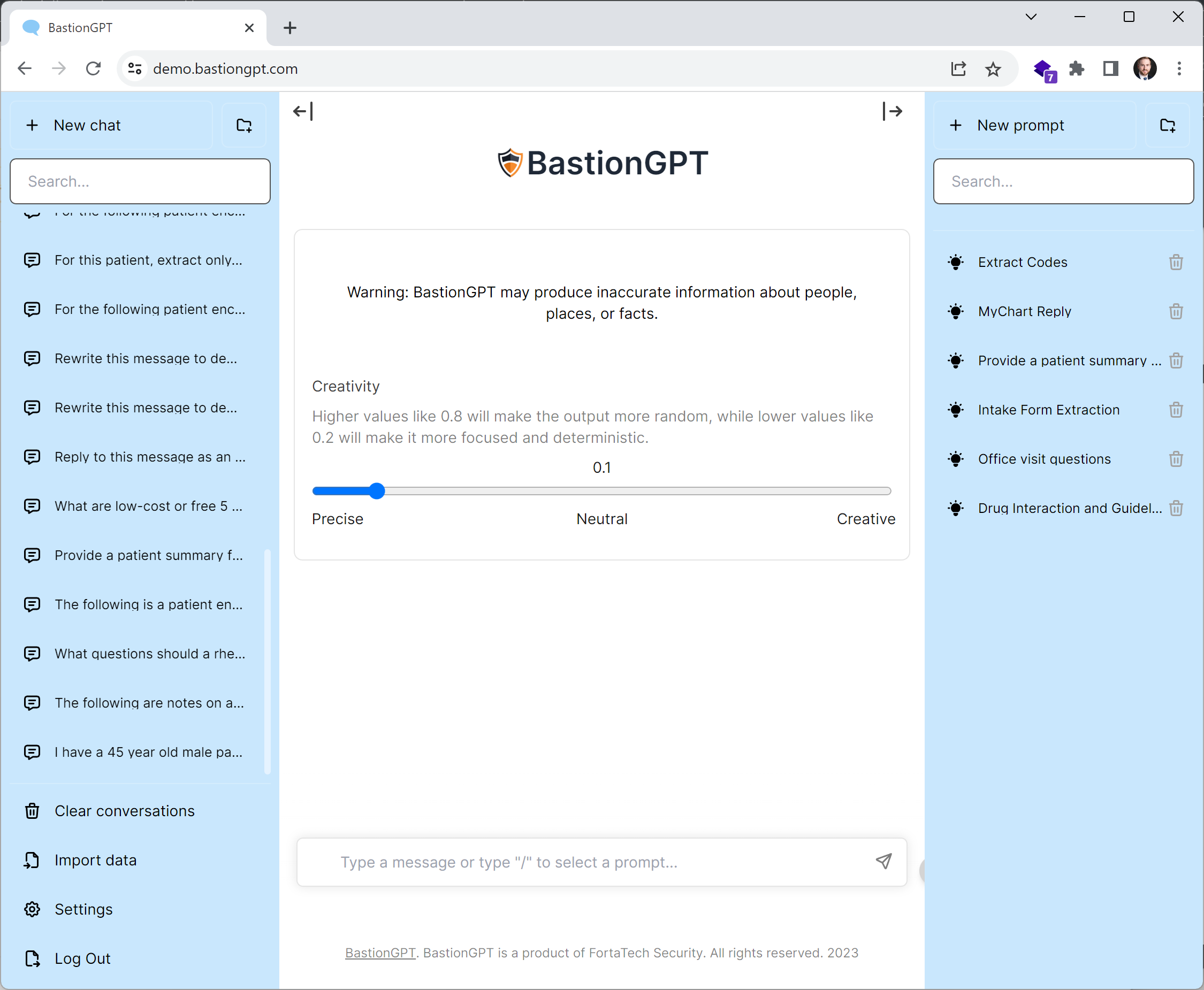Image resolution: width=1204 pixels, height=990 pixels.
Task: Open chat 'What are low-cost or free 5 ...'
Action: pos(137,506)
